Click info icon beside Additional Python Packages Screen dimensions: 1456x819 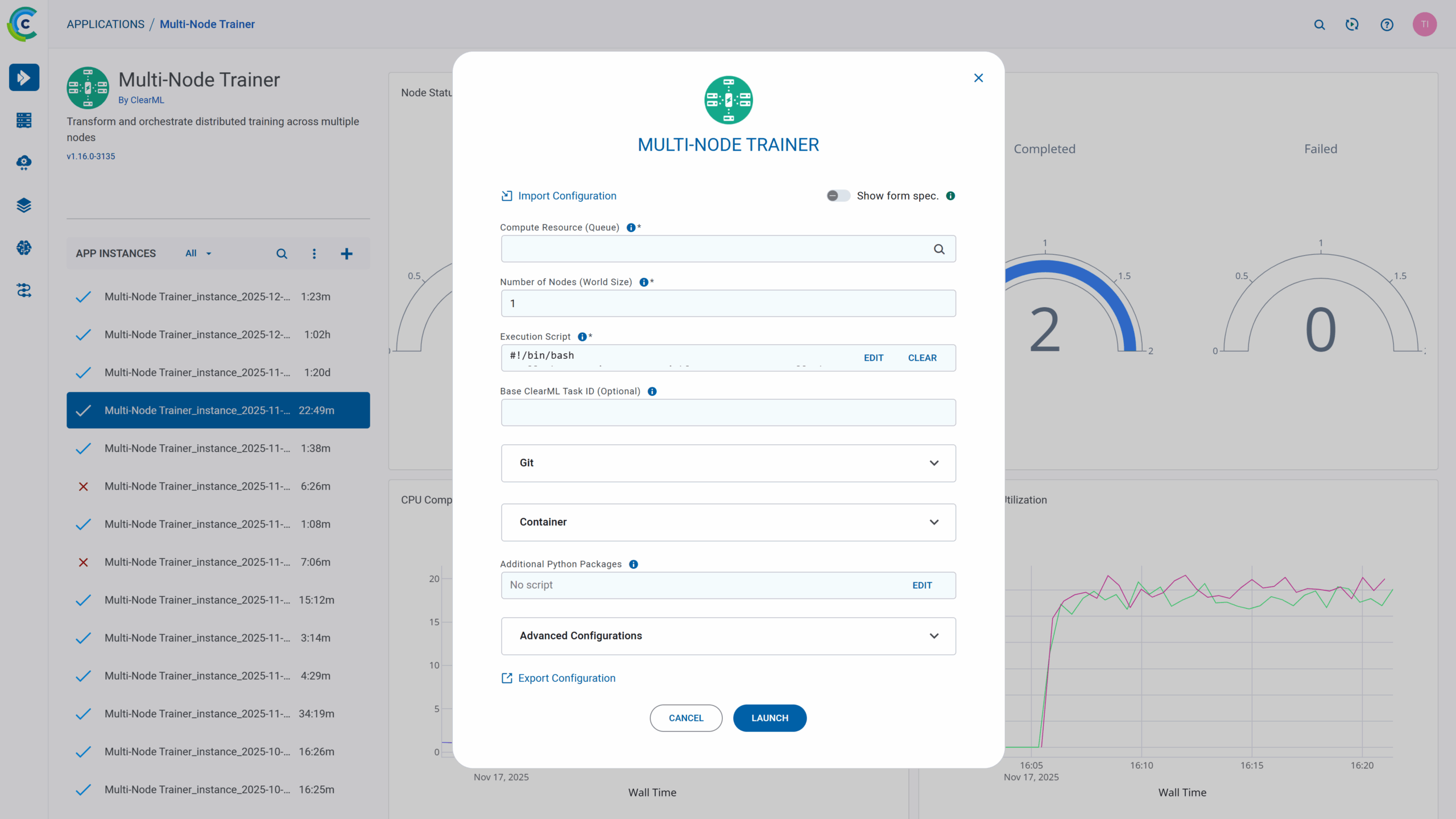(x=634, y=564)
